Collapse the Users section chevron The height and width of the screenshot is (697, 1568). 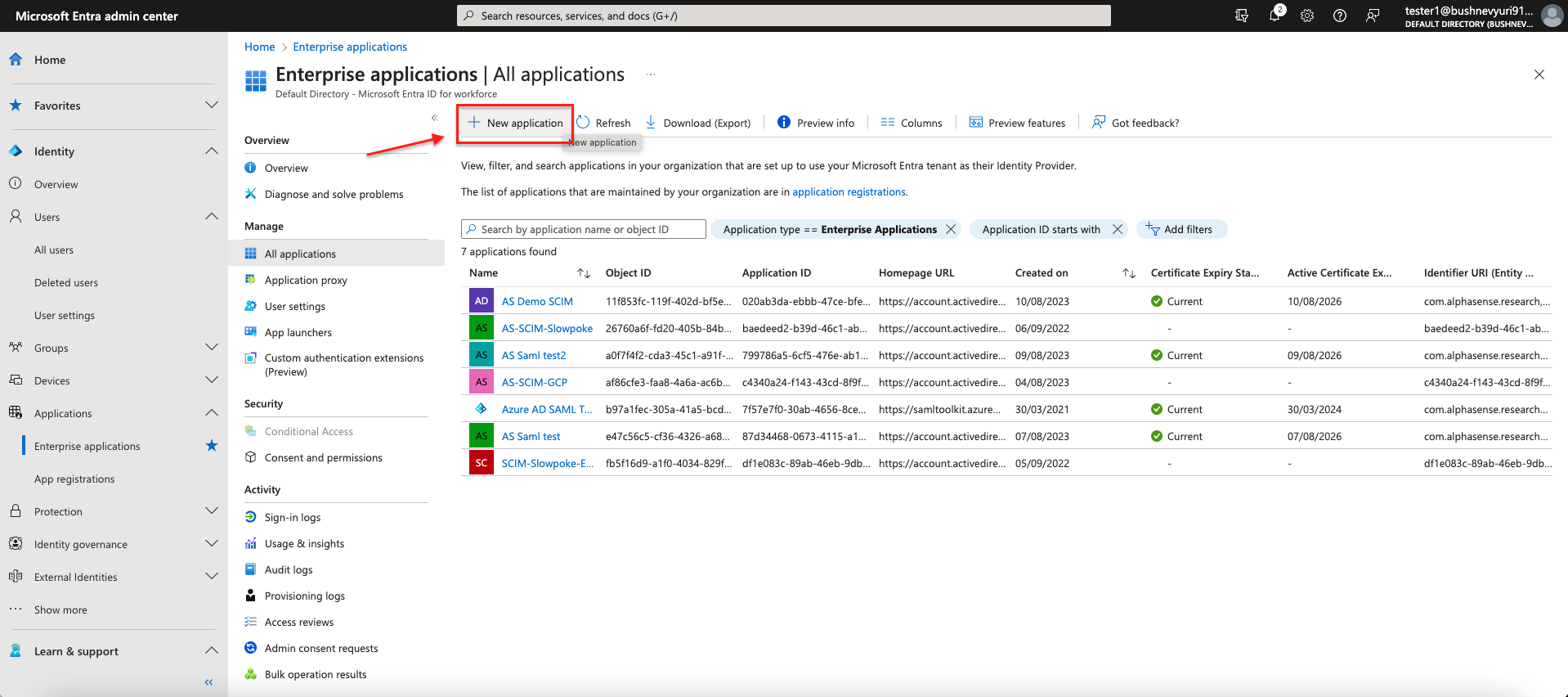tap(212, 216)
